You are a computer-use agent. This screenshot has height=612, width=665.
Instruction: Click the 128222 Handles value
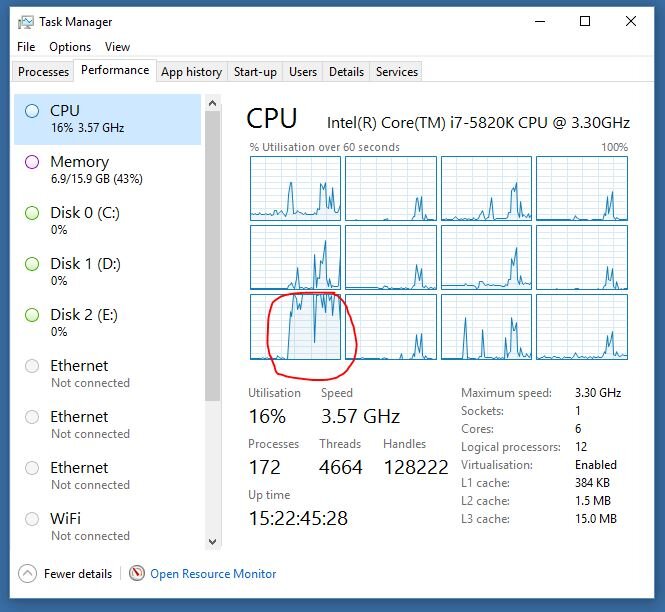point(416,467)
